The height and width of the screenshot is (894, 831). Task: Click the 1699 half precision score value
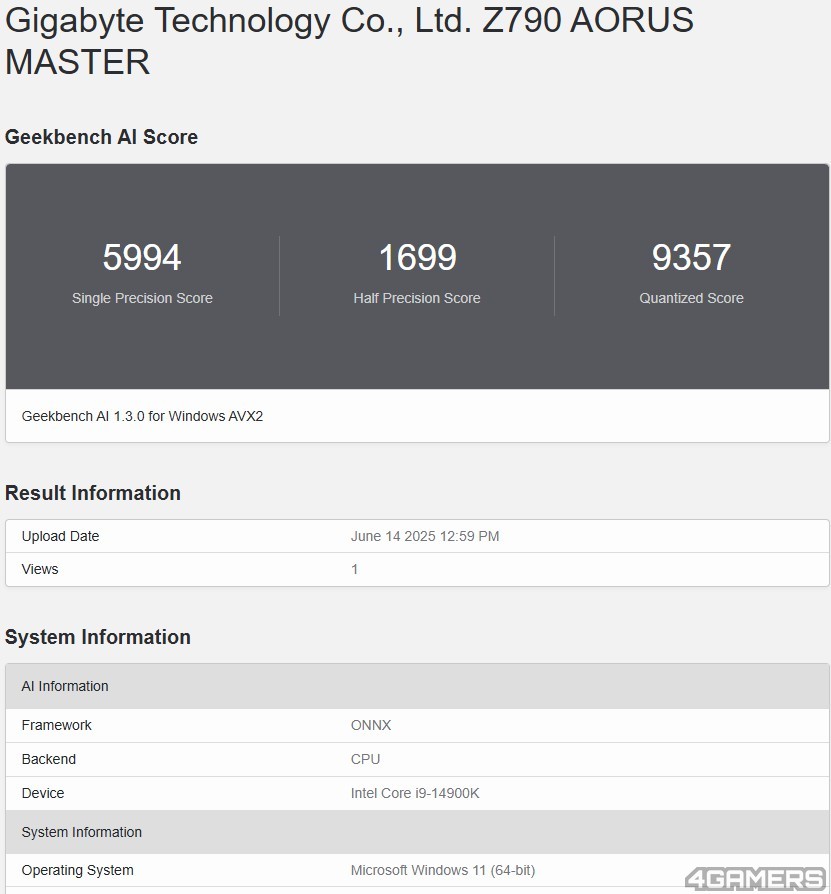click(x=417, y=258)
